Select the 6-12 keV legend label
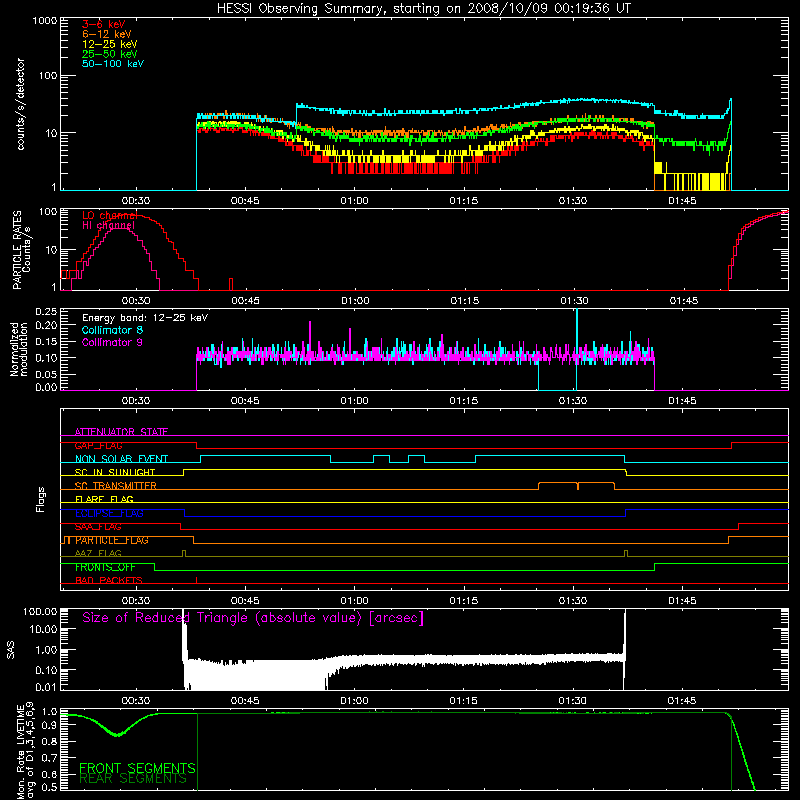 107,34
